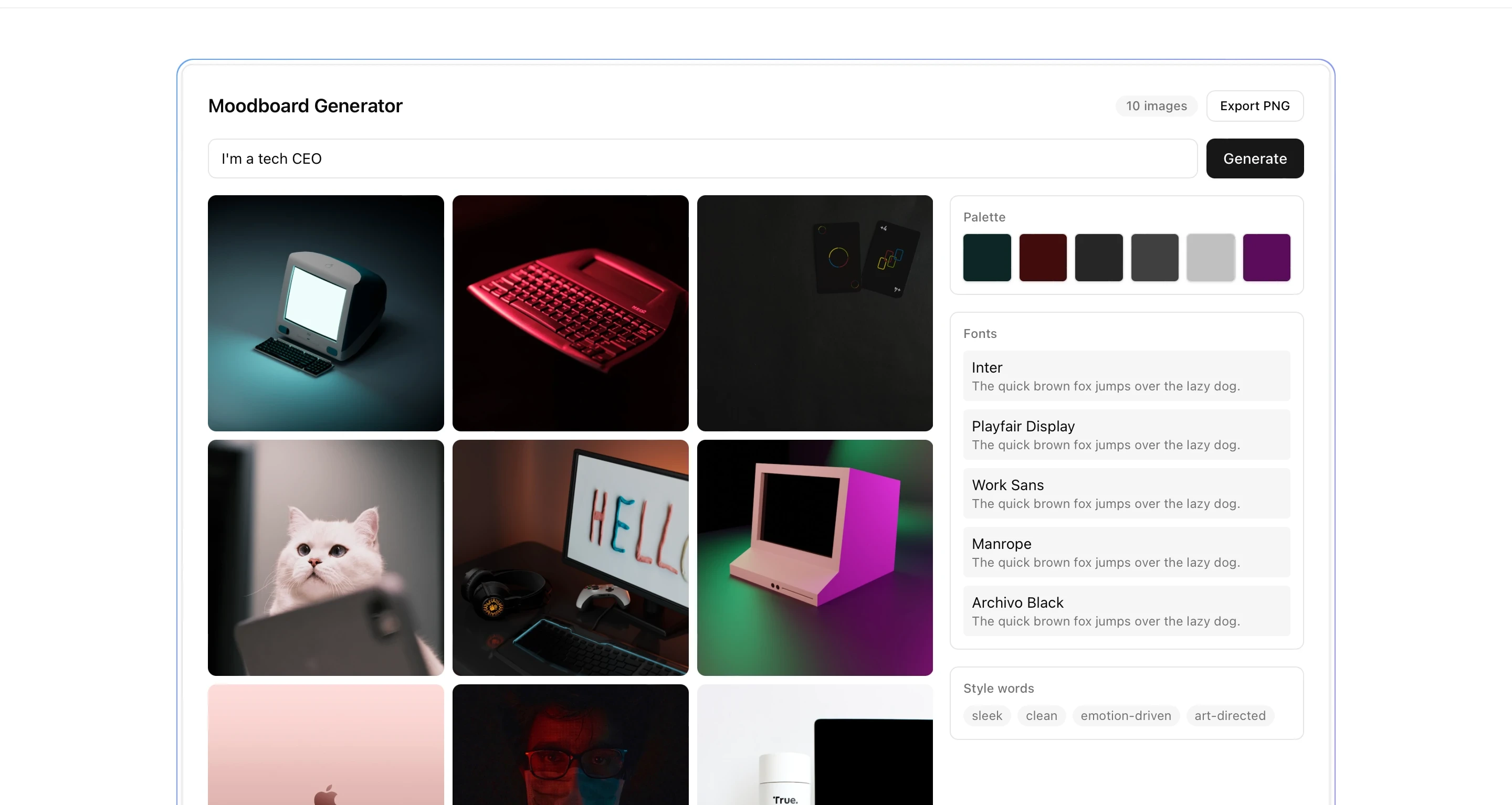Select the light gray palette swatch
The height and width of the screenshot is (805, 1512).
click(1210, 258)
